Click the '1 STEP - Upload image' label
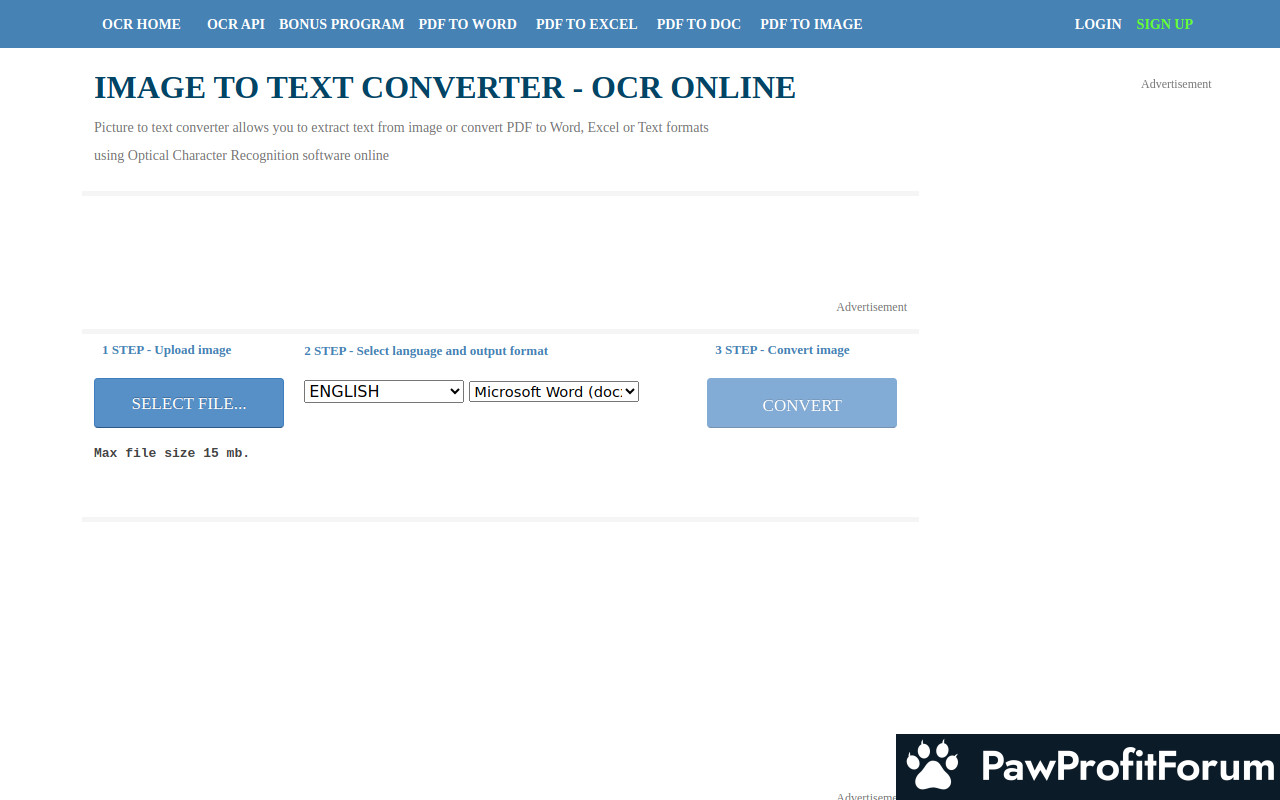The height and width of the screenshot is (800, 1280). [x=166, y=350]
